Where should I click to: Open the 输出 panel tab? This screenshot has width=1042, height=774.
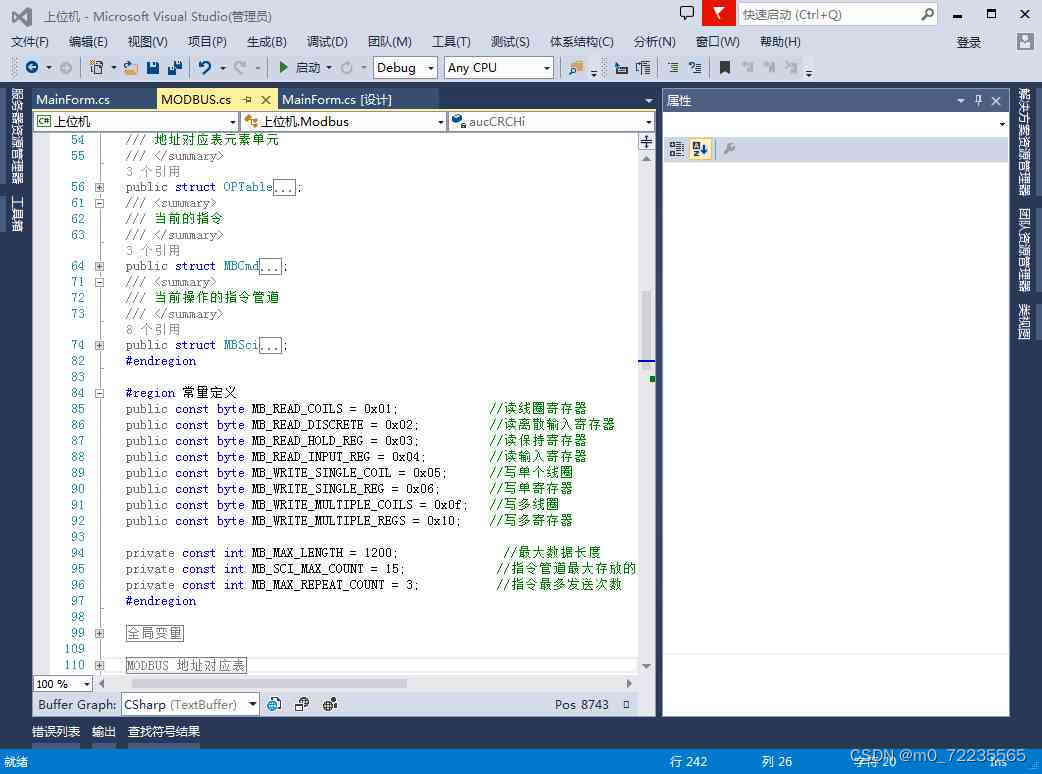(x=104, y=731)
